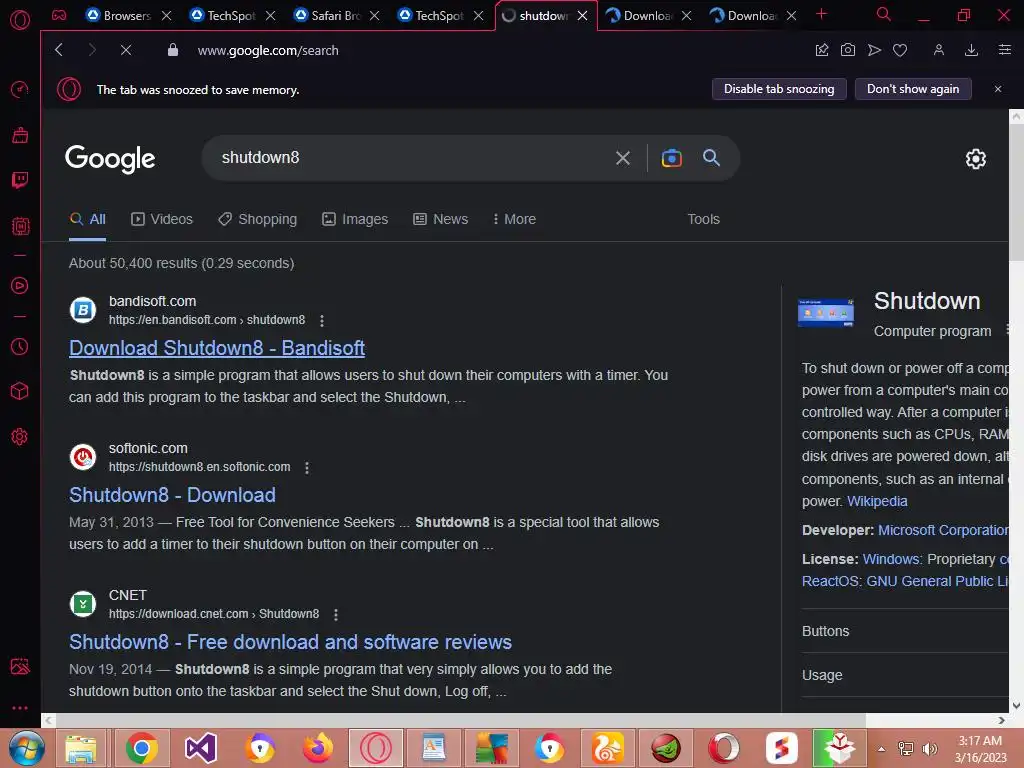
Task: Dismiss the tab snoozing notification
Action: [997, 89]
